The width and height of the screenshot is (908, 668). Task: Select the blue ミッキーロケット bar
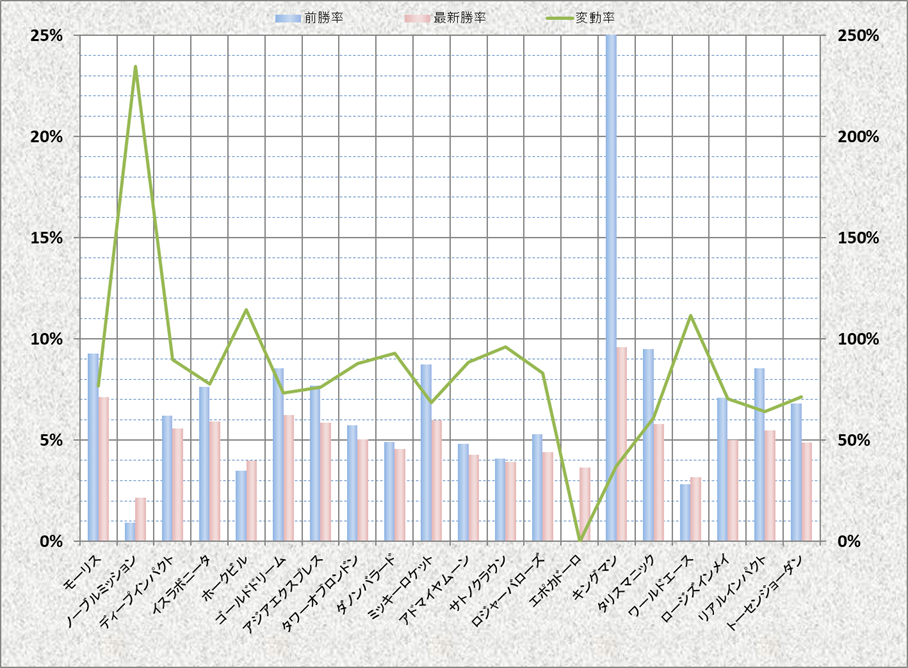click(426, 452)
